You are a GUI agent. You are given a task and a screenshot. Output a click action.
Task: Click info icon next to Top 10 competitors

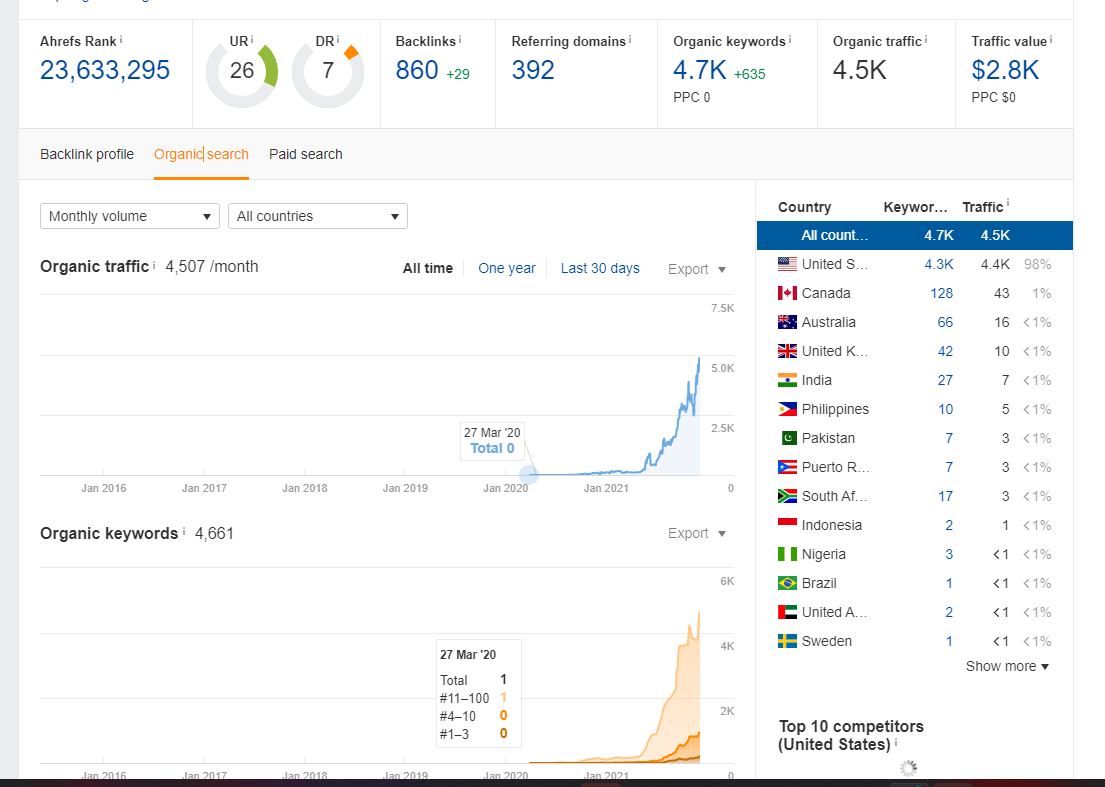[896, 743]
